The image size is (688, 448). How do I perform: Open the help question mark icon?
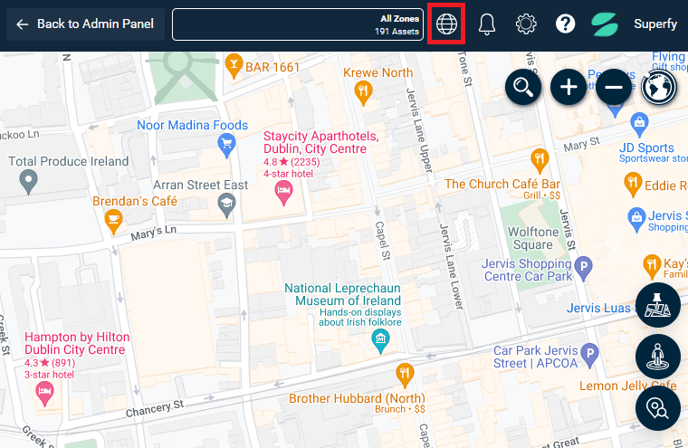coord(565,24)
